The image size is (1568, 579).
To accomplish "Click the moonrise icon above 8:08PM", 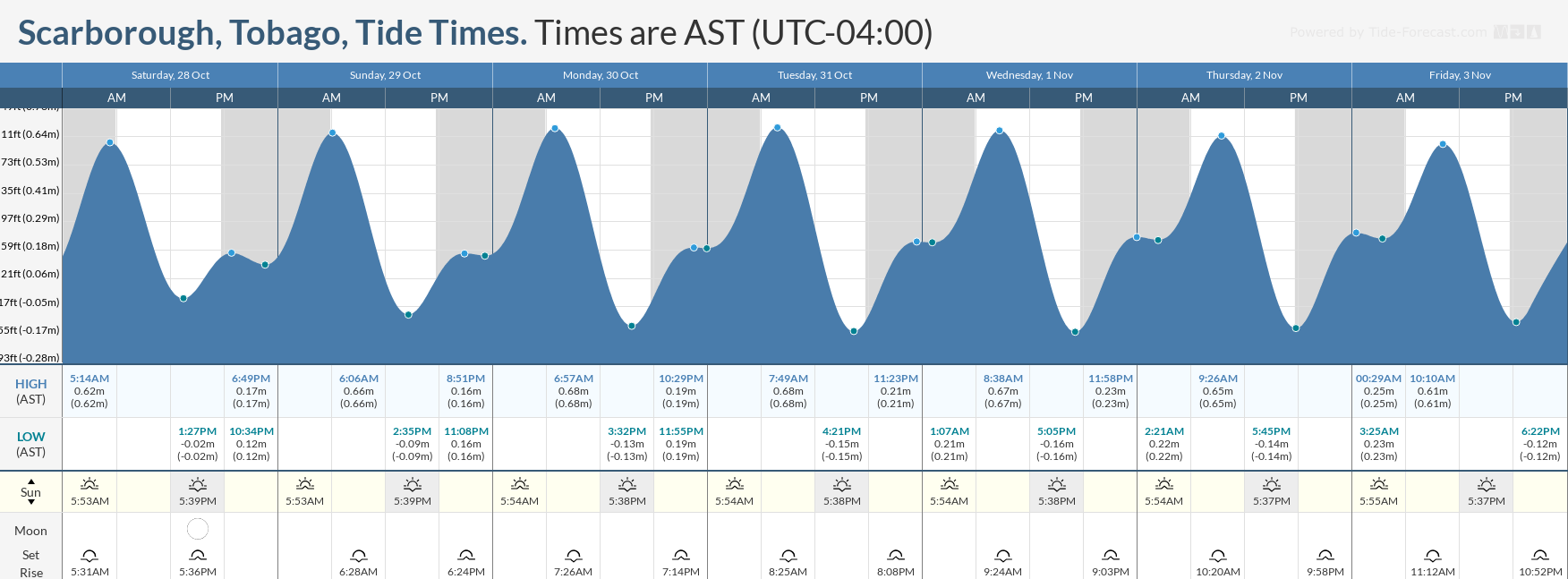I will [x=896, y=556].
